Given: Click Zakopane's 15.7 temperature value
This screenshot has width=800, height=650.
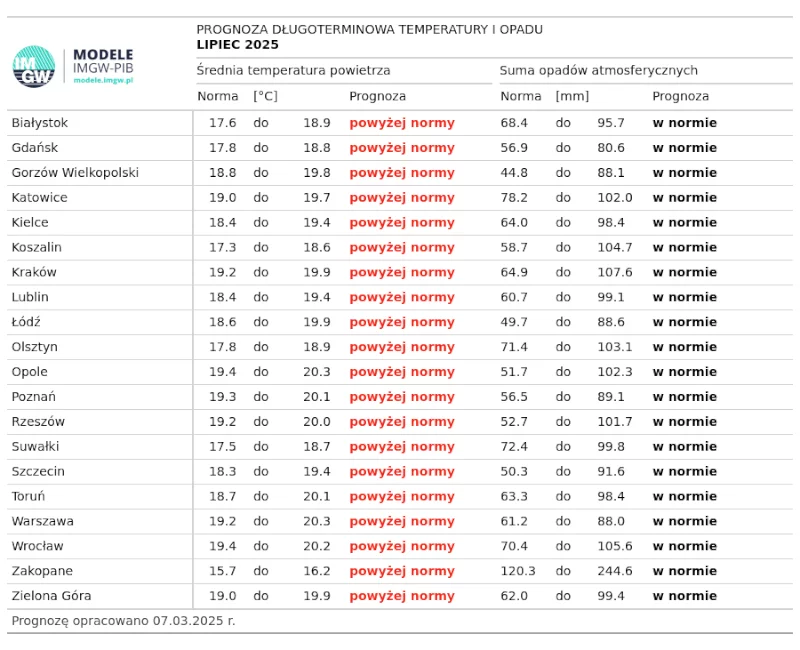Looking at the screenshot, I should pos(222,571).
